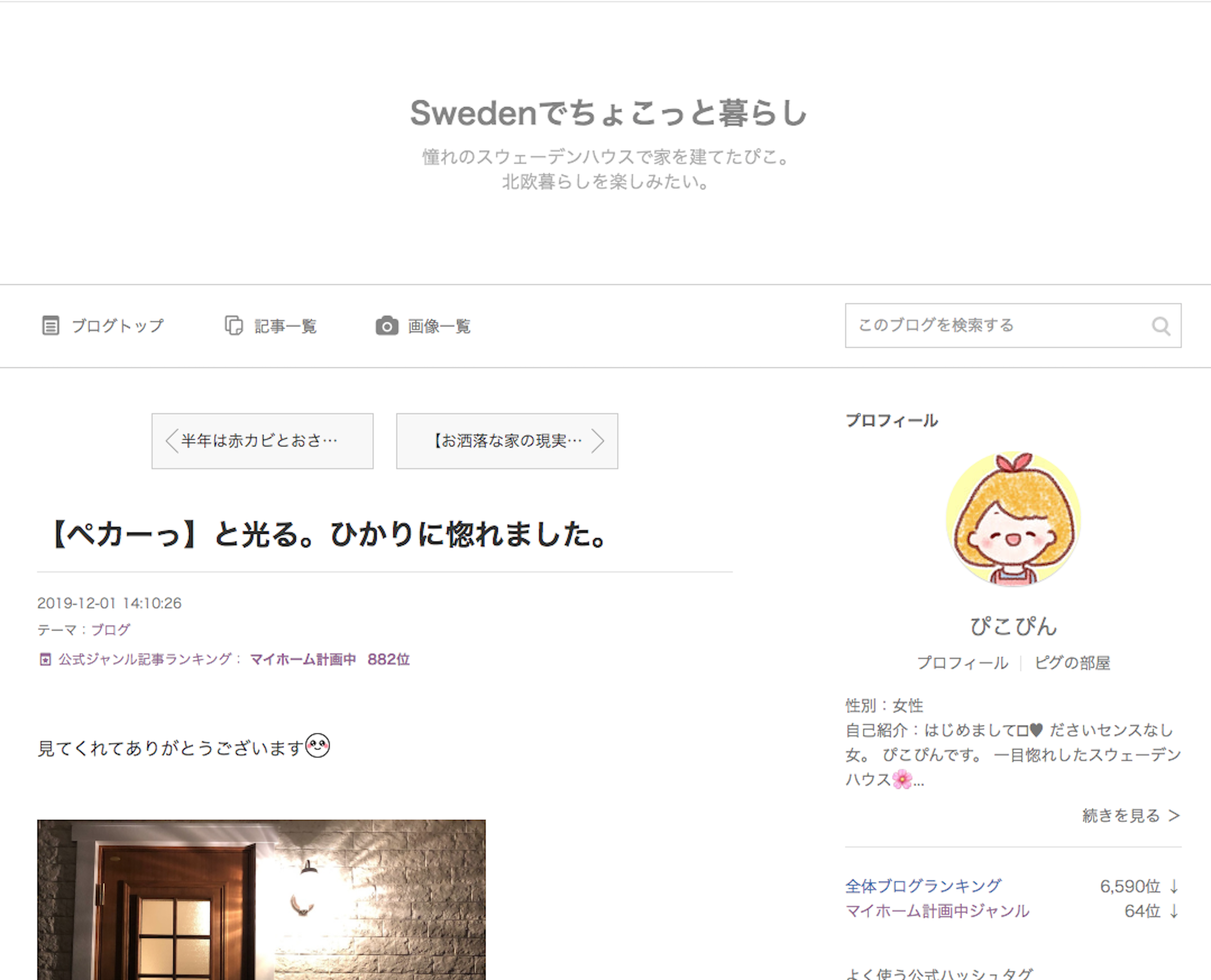Click the blog title Swedenでちょこっと暮らし
The width and height of the screenshot is (1211, 980).
(608, 113)
